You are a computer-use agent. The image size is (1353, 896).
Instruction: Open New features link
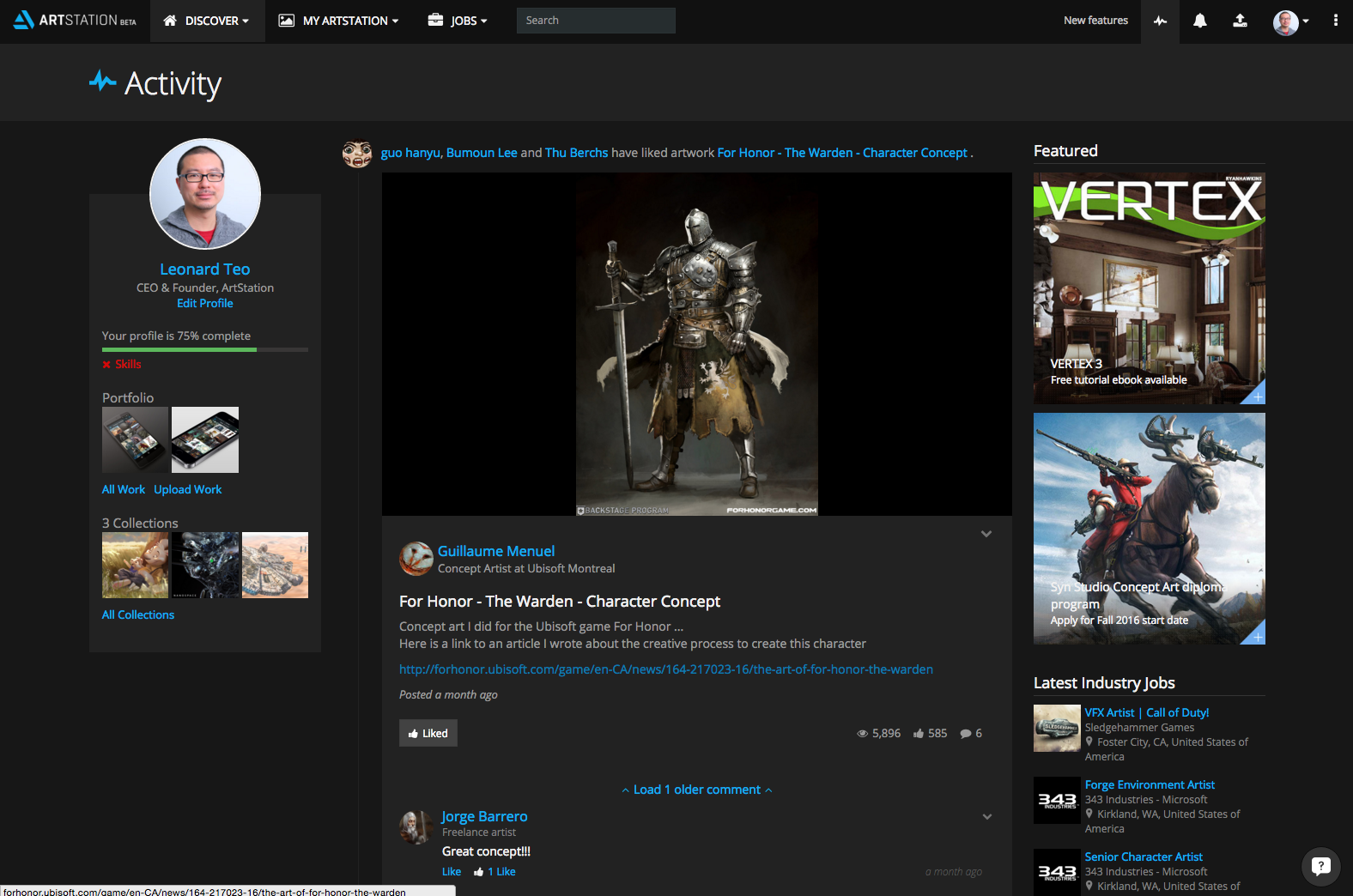(x=1095, y=21)
